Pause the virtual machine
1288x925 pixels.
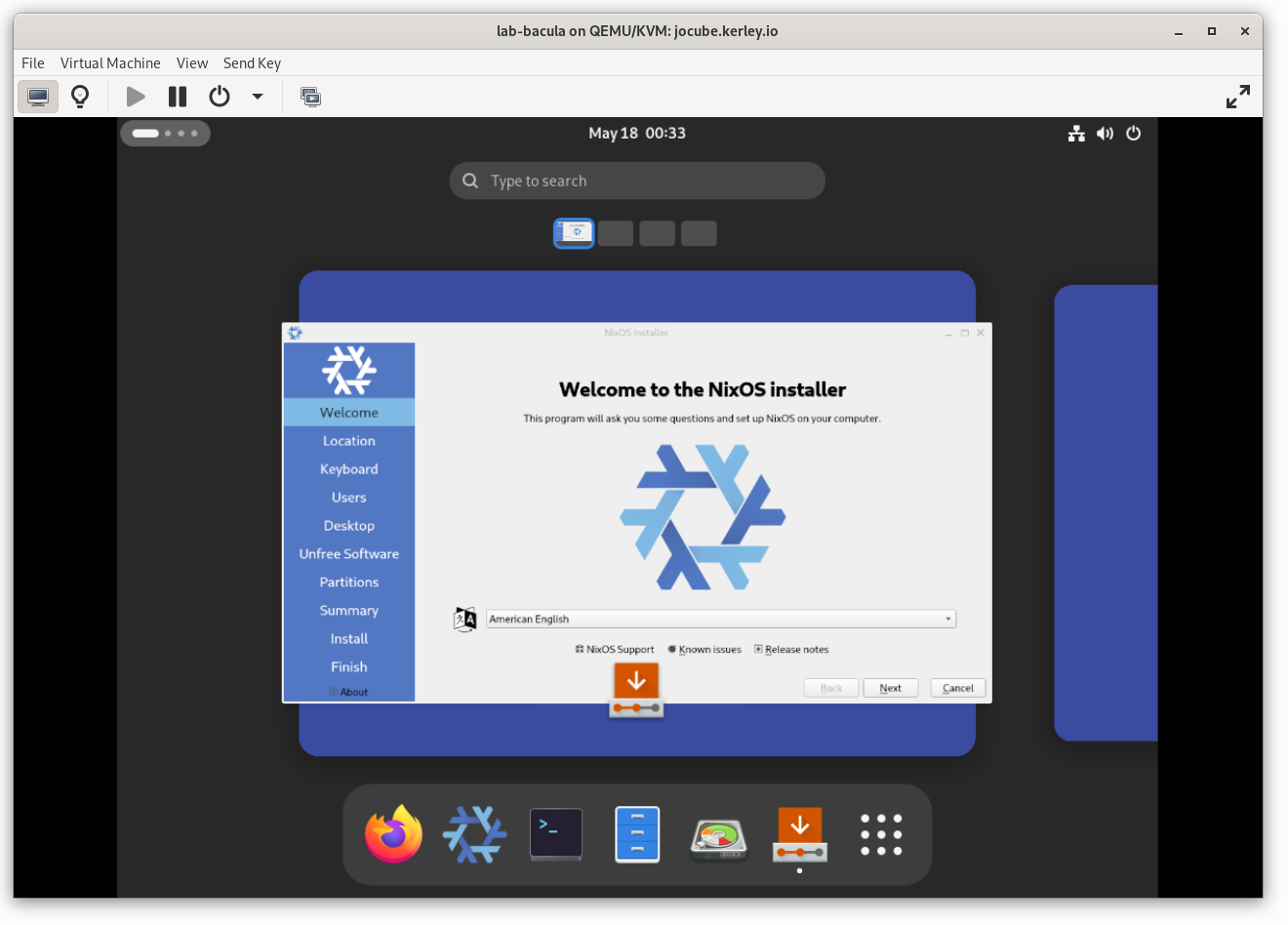[x=178, y=97]
